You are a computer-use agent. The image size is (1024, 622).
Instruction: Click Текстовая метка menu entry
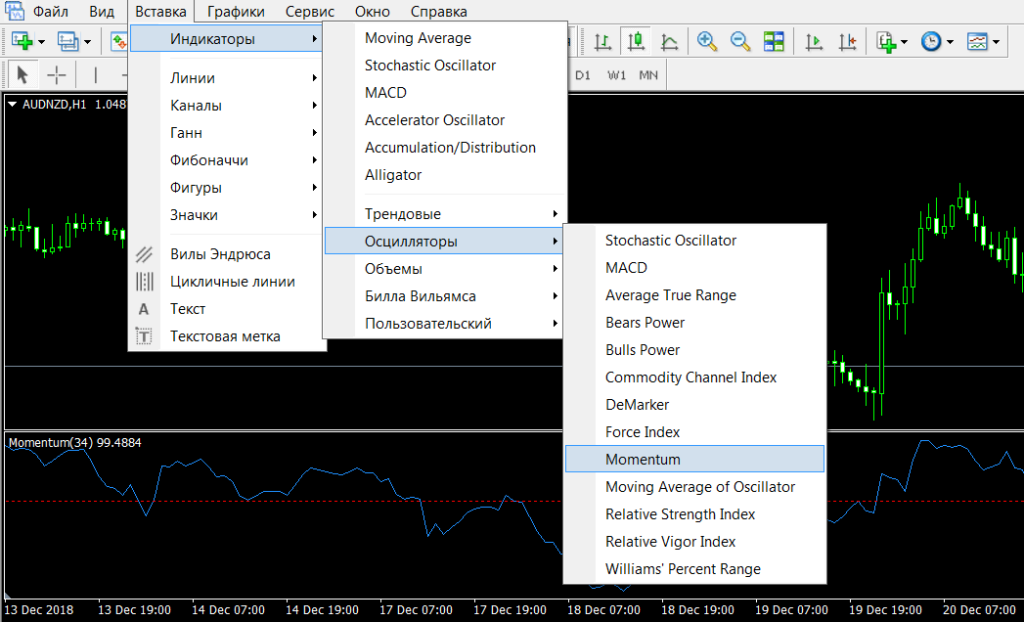pyautogui.click(x=225, y=336)
